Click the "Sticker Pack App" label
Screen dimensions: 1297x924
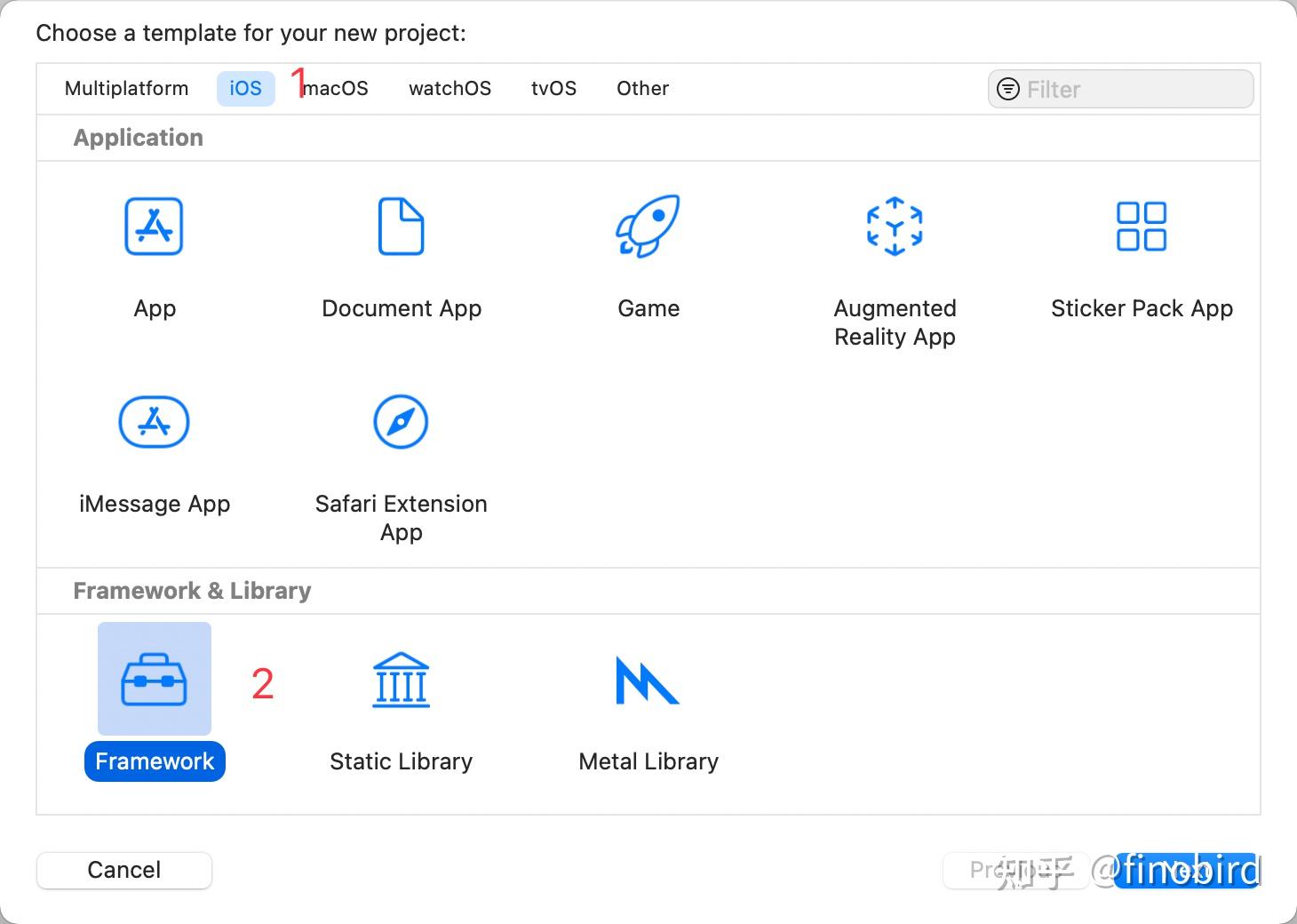[x=1142, y=308]
